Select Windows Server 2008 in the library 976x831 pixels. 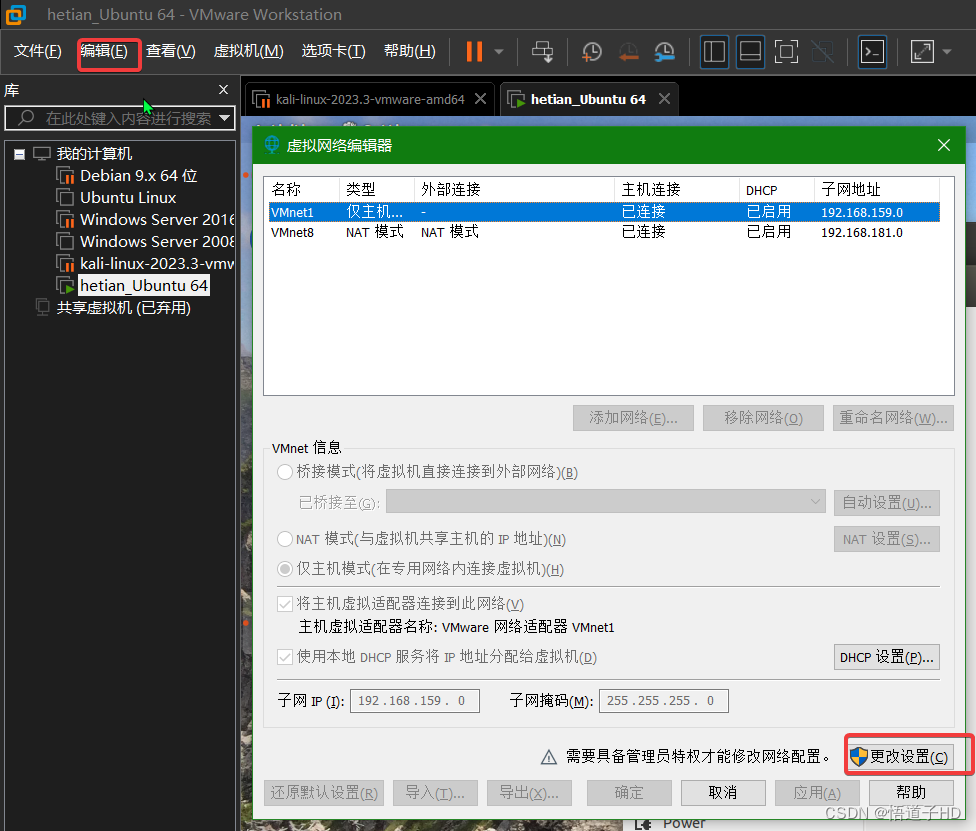156,242
